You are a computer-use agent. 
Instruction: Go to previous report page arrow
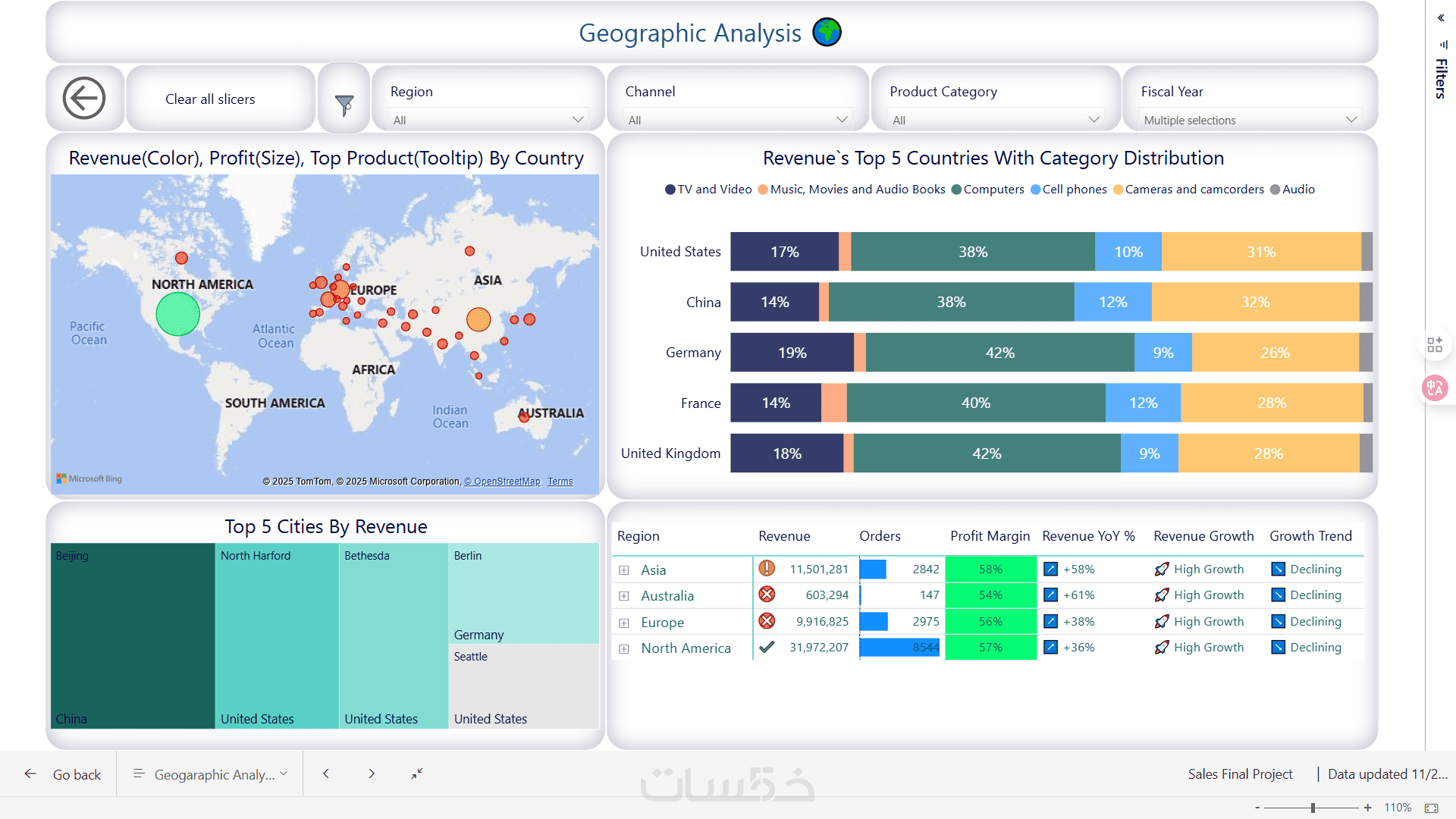326,773
